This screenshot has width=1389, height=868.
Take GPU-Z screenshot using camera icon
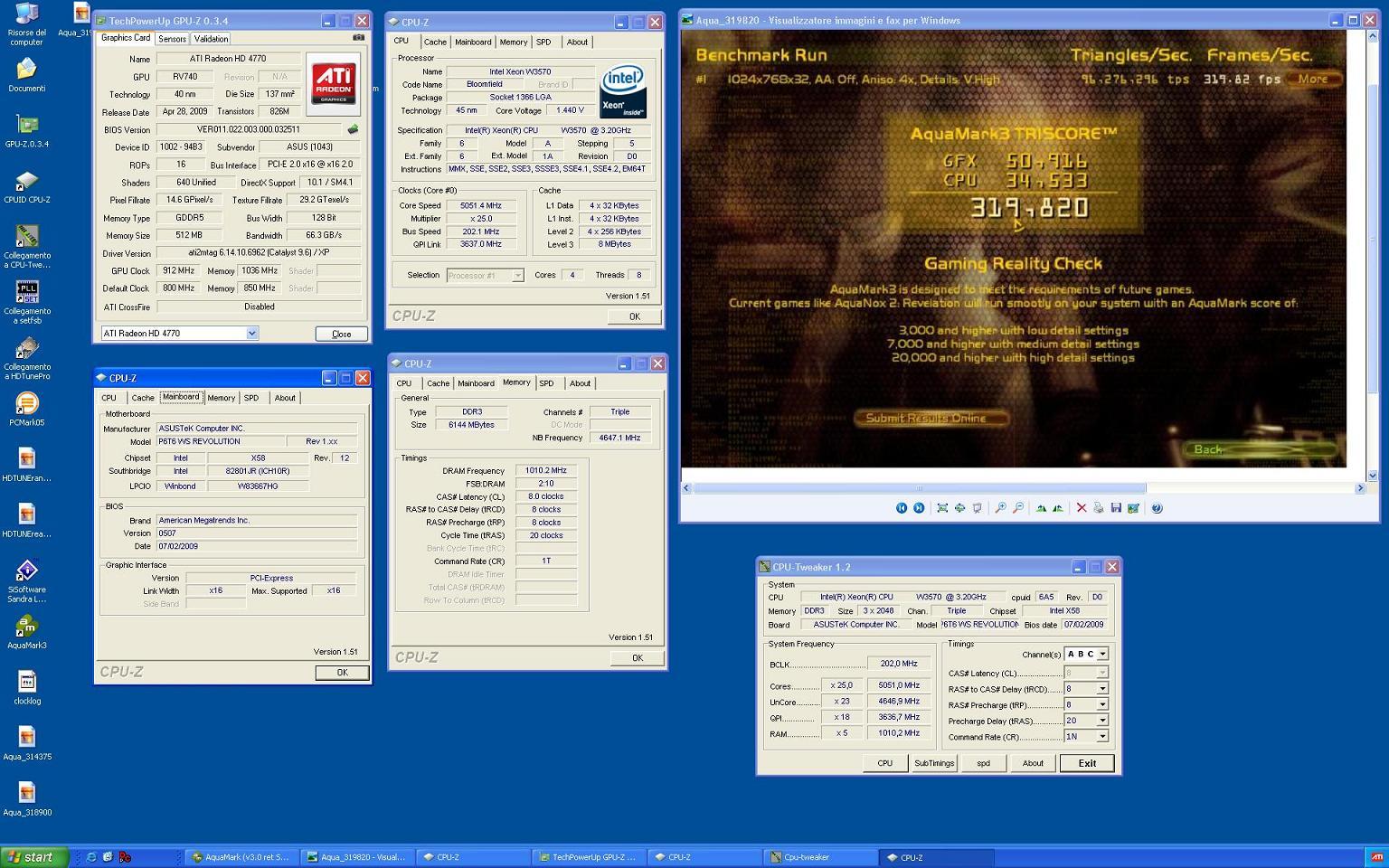358,38
